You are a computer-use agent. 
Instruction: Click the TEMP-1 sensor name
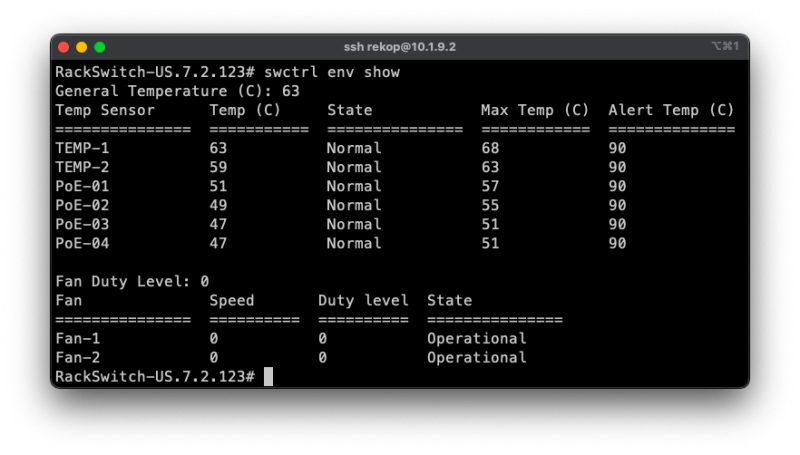pos(82,148)
